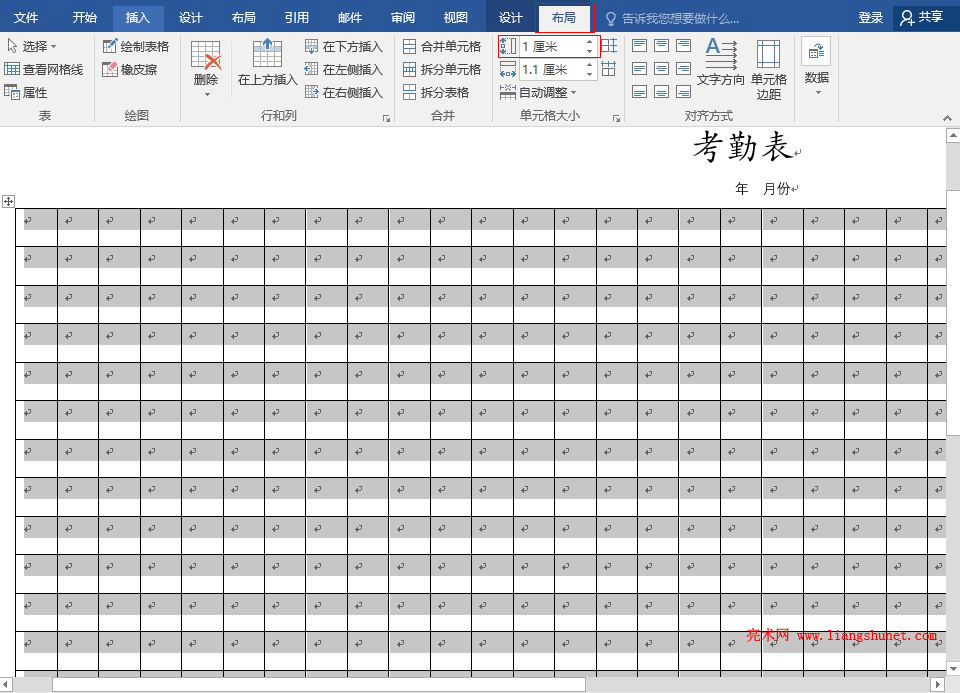Increase column width with up spinner

[x=590, y=65]
